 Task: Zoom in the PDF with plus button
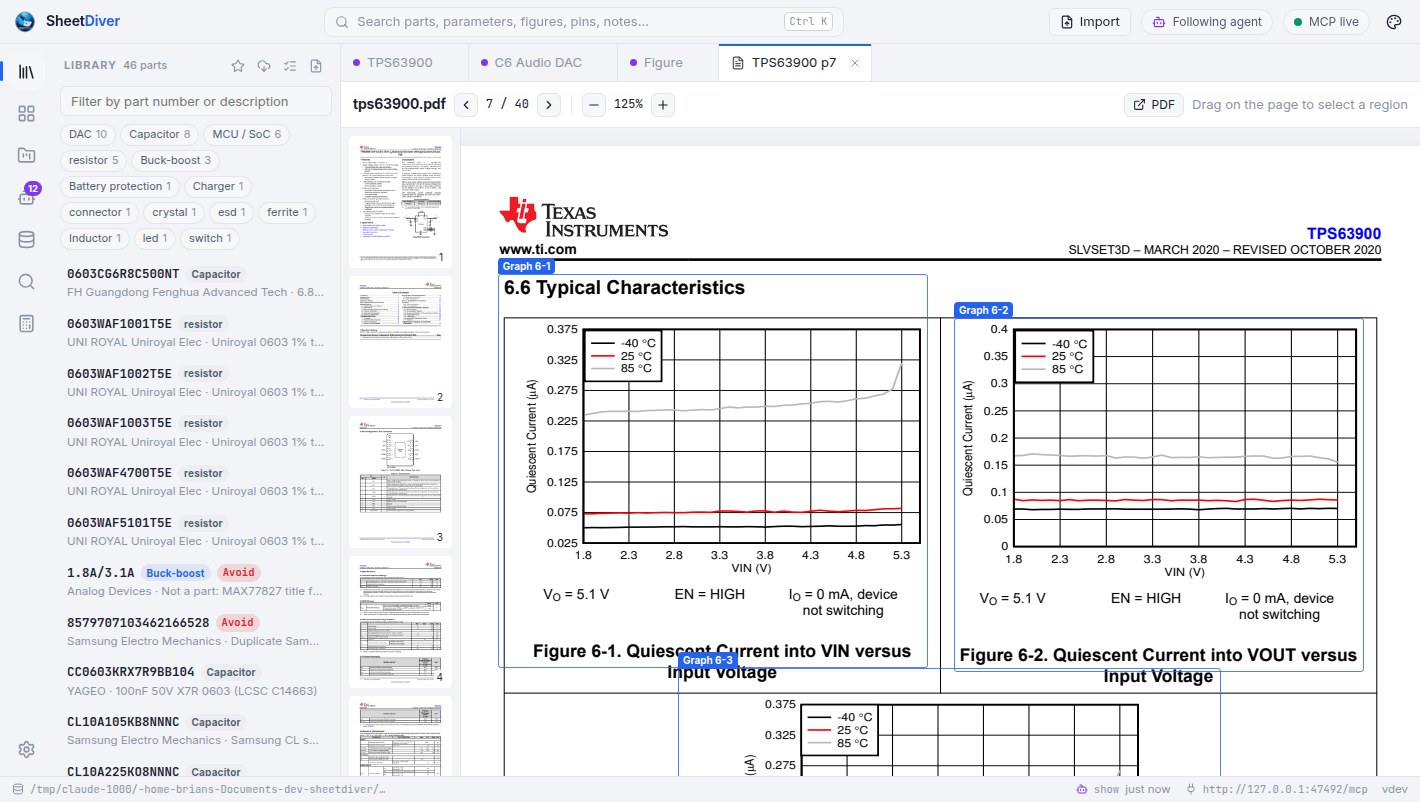[x=662, y=104]
